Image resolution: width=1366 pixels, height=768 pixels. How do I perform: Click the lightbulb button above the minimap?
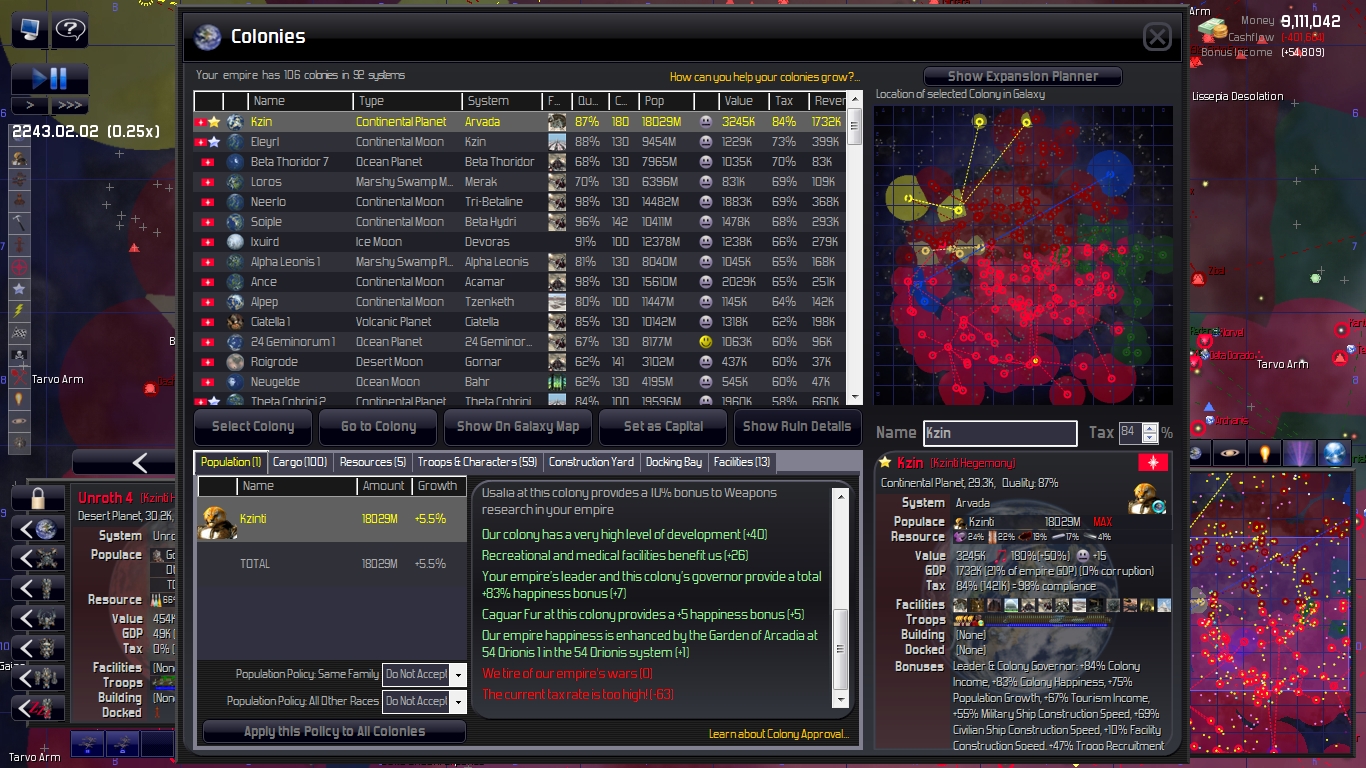click(x=1265, y=454)
